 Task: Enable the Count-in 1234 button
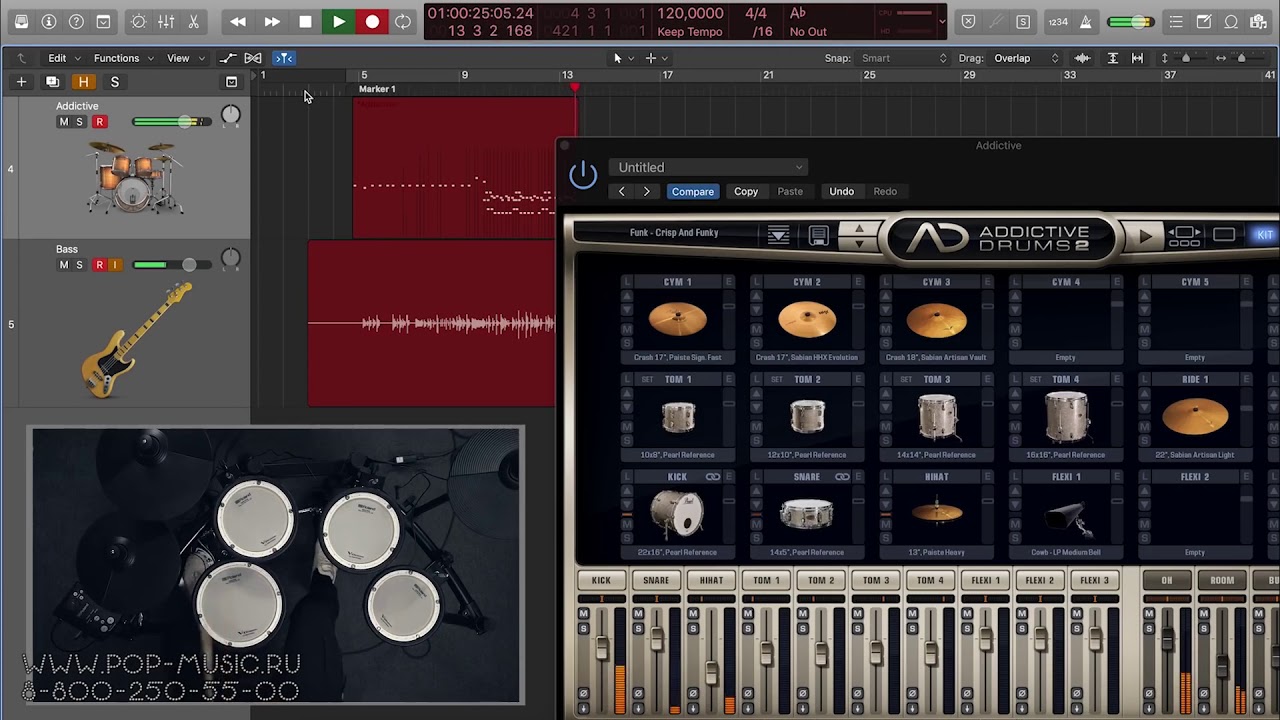click(1058, 21)
